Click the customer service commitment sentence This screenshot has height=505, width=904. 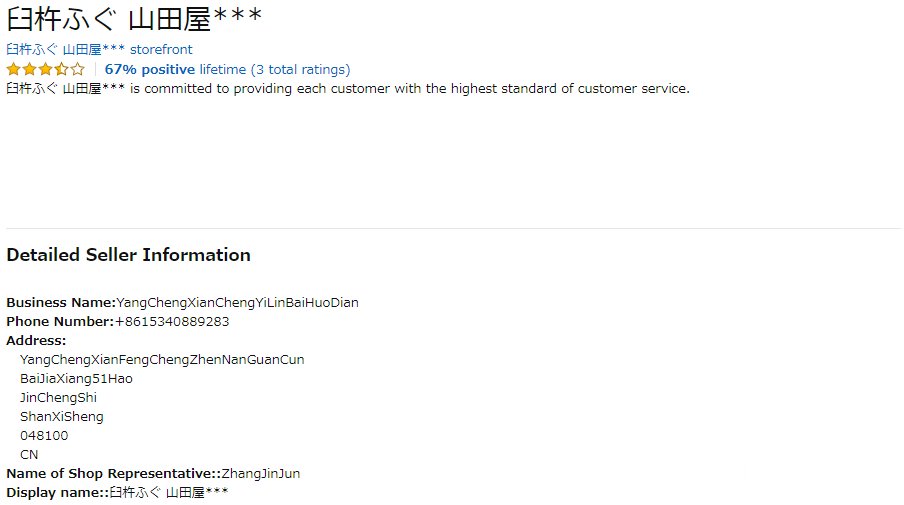click(347, 88)
